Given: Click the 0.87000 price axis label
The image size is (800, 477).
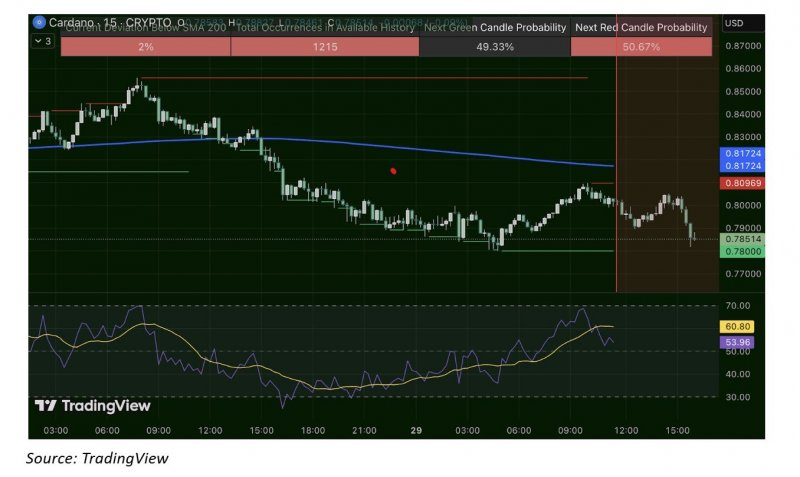Looking at the screenshot, I should tap(743, 45).
